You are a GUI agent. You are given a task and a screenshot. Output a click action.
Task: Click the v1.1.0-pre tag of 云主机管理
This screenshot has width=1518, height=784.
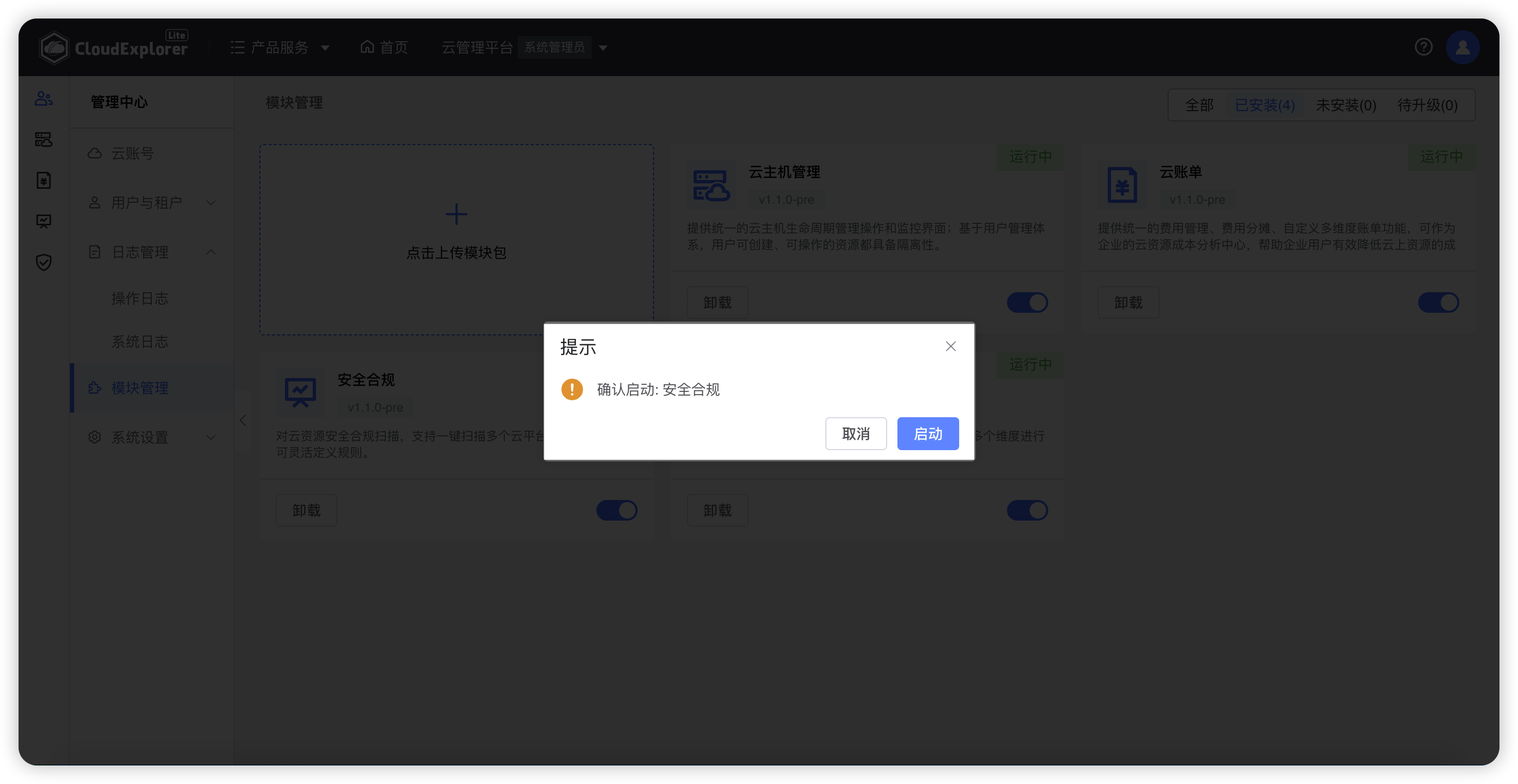tap(786, 200)
